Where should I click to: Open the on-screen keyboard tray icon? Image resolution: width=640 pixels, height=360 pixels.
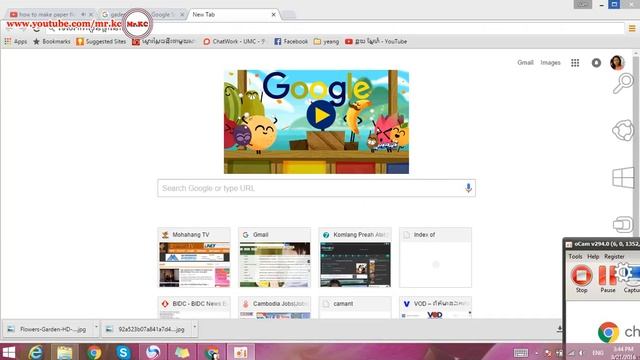pos(521,353)
